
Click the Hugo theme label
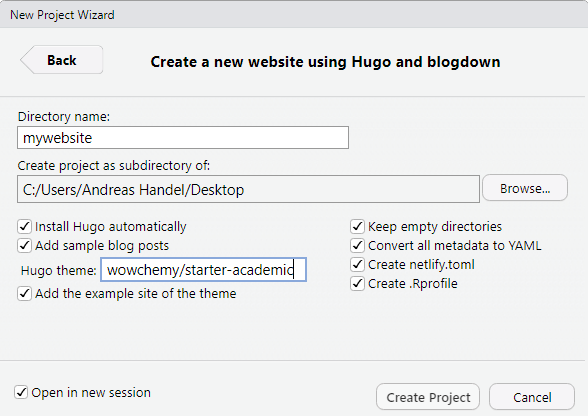point(58,270)
